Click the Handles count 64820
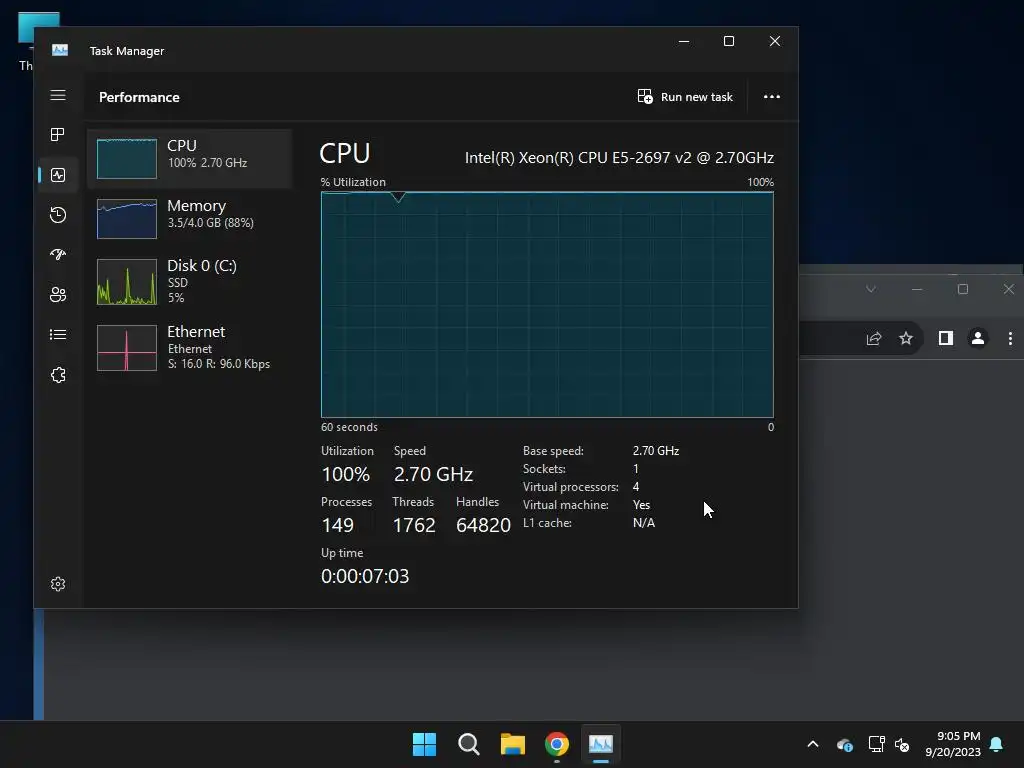The width and height of the screenshot is (1024, 768). tap(483, 525)
